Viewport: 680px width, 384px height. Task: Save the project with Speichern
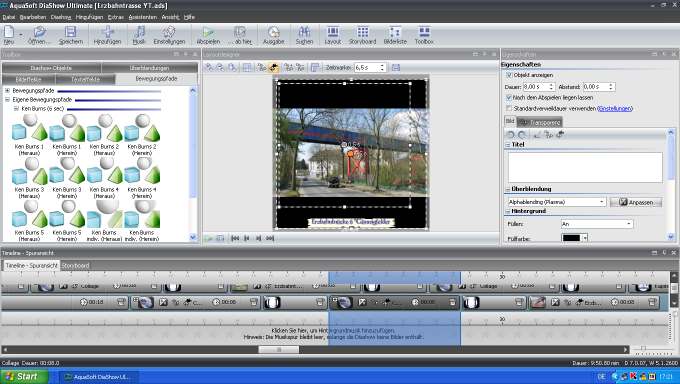[x=71, y=34]
